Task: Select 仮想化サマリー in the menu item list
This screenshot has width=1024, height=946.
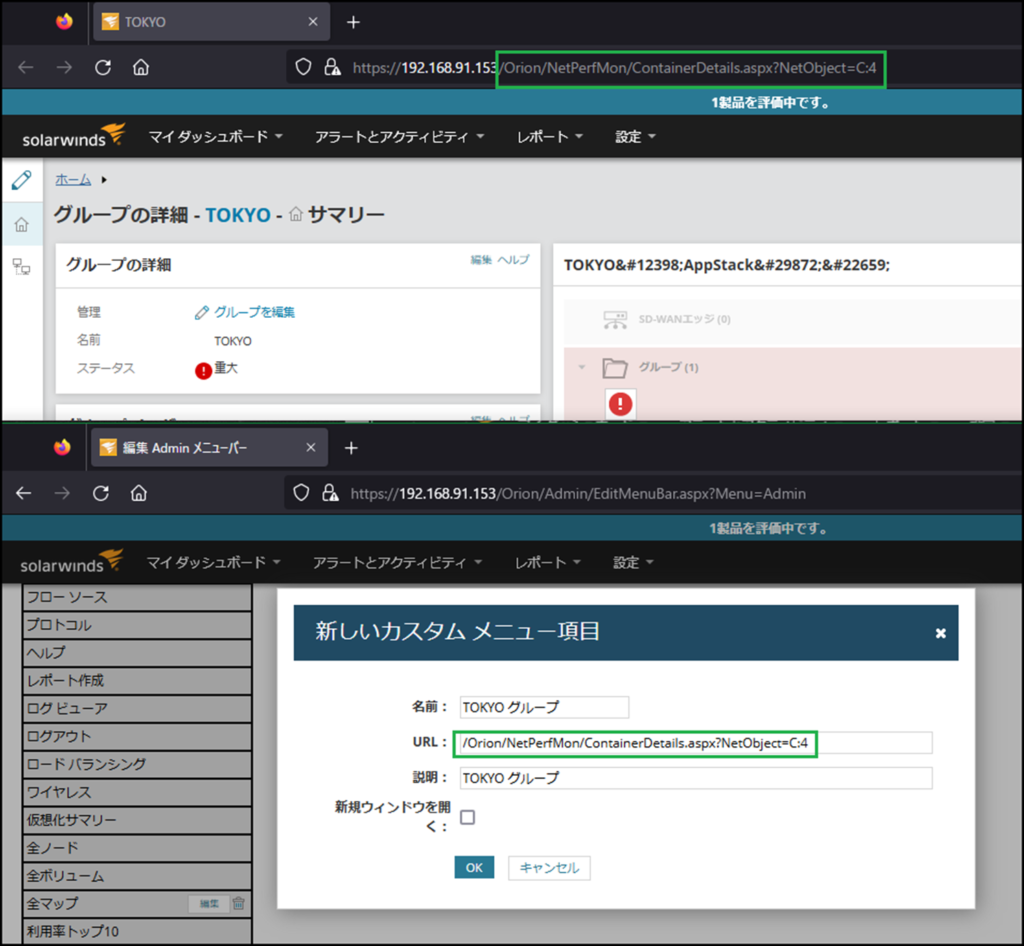Action: (x=137, y=820)
